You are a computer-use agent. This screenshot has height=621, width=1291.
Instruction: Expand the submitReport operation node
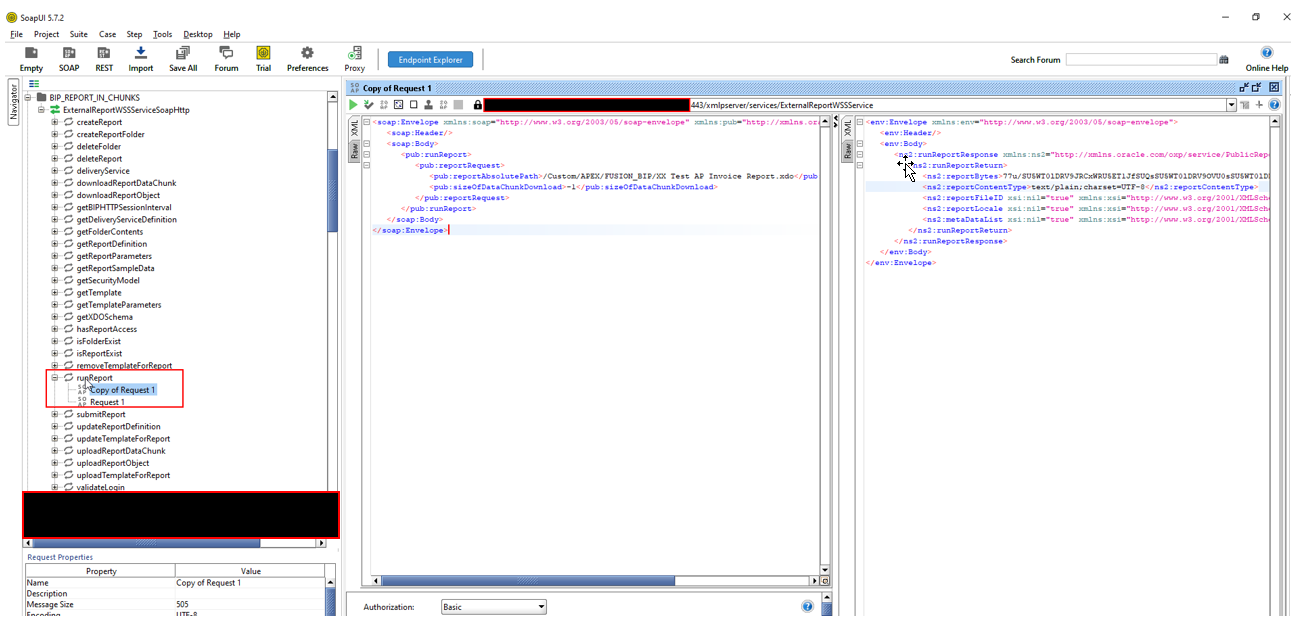[x=55, y=414]
